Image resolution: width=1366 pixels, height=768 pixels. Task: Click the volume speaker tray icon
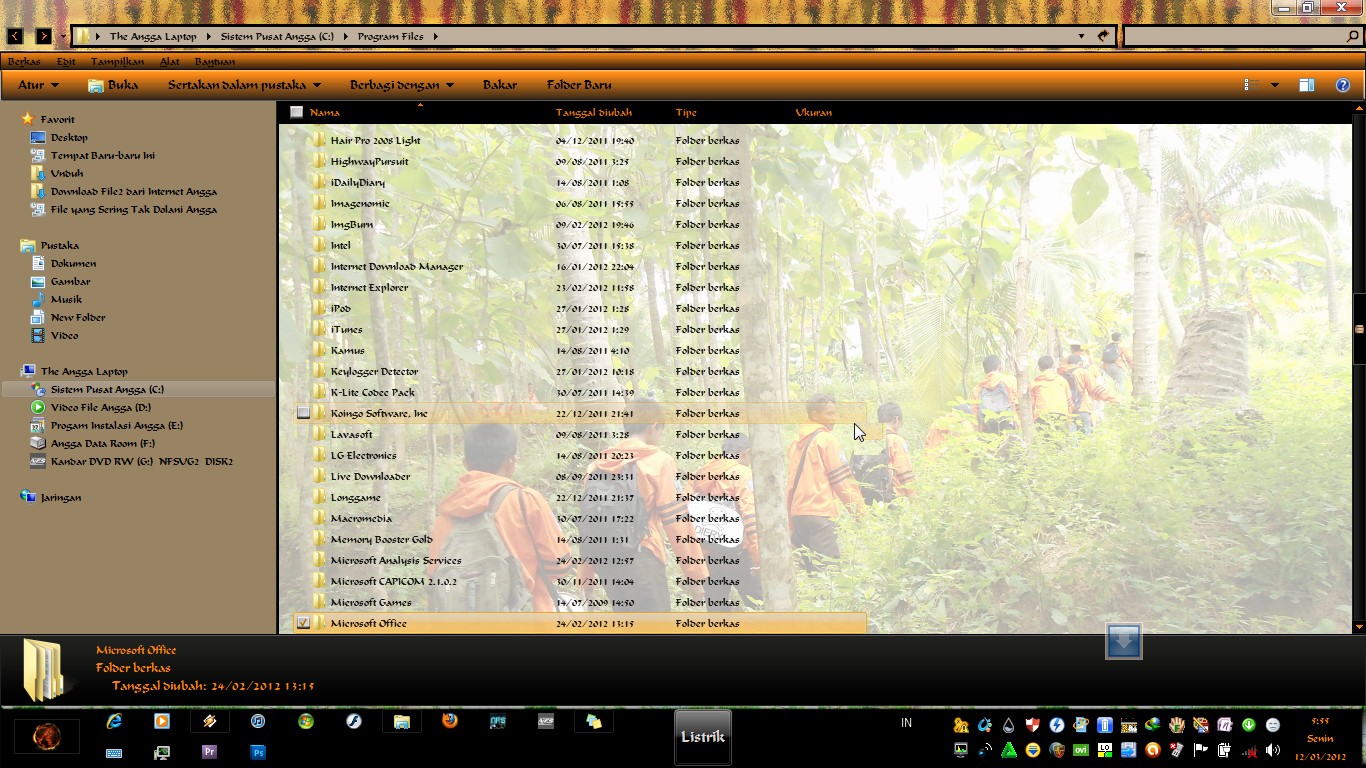pos(1272,750)
